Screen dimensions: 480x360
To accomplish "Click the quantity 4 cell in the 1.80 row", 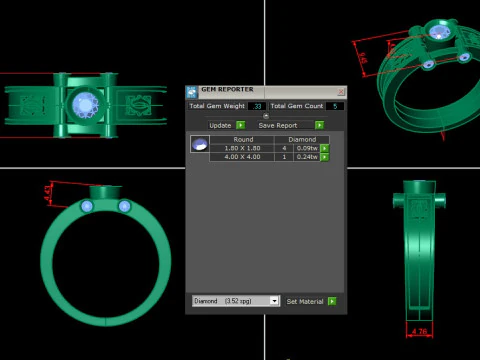I will 284,148.
